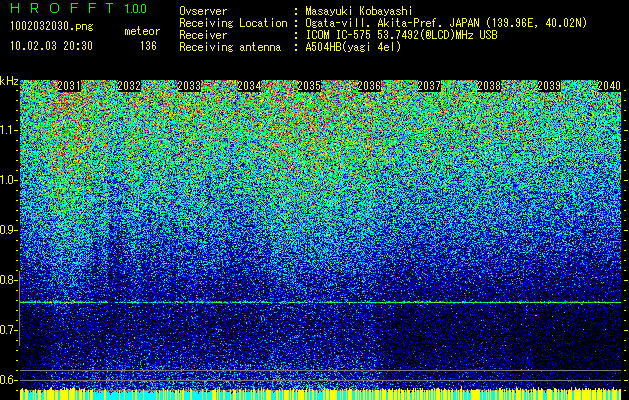The width and height of the screenshot is (629, 400).
Task: Select the name Masayuki Kobayashi
Action: coord(359,11)
